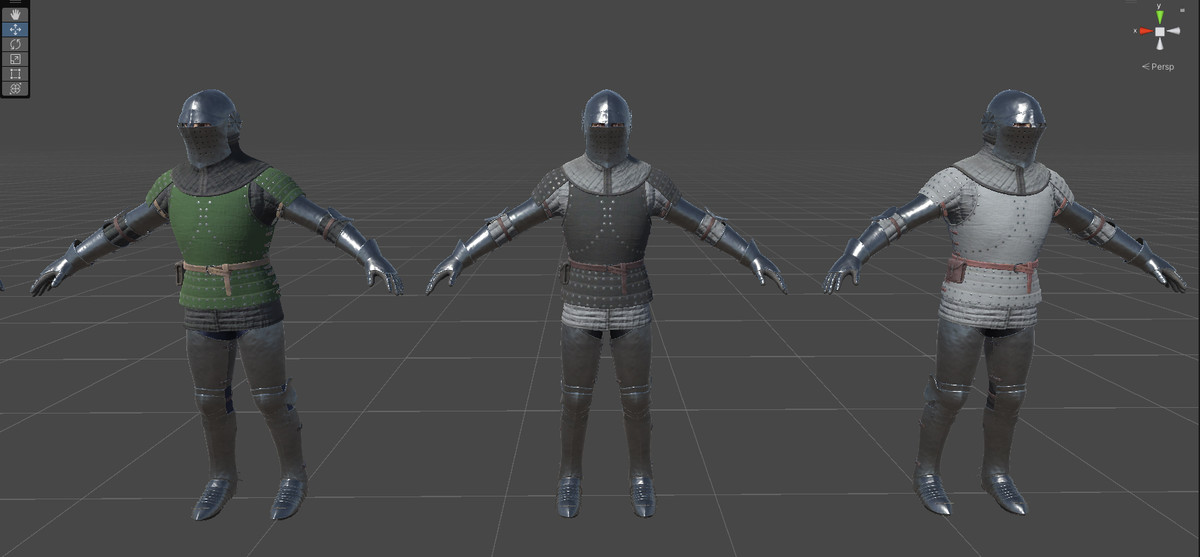Click the scene gizmo center cube
The width and height of the screenshot is (1200, 557).
click(1160, 31)
